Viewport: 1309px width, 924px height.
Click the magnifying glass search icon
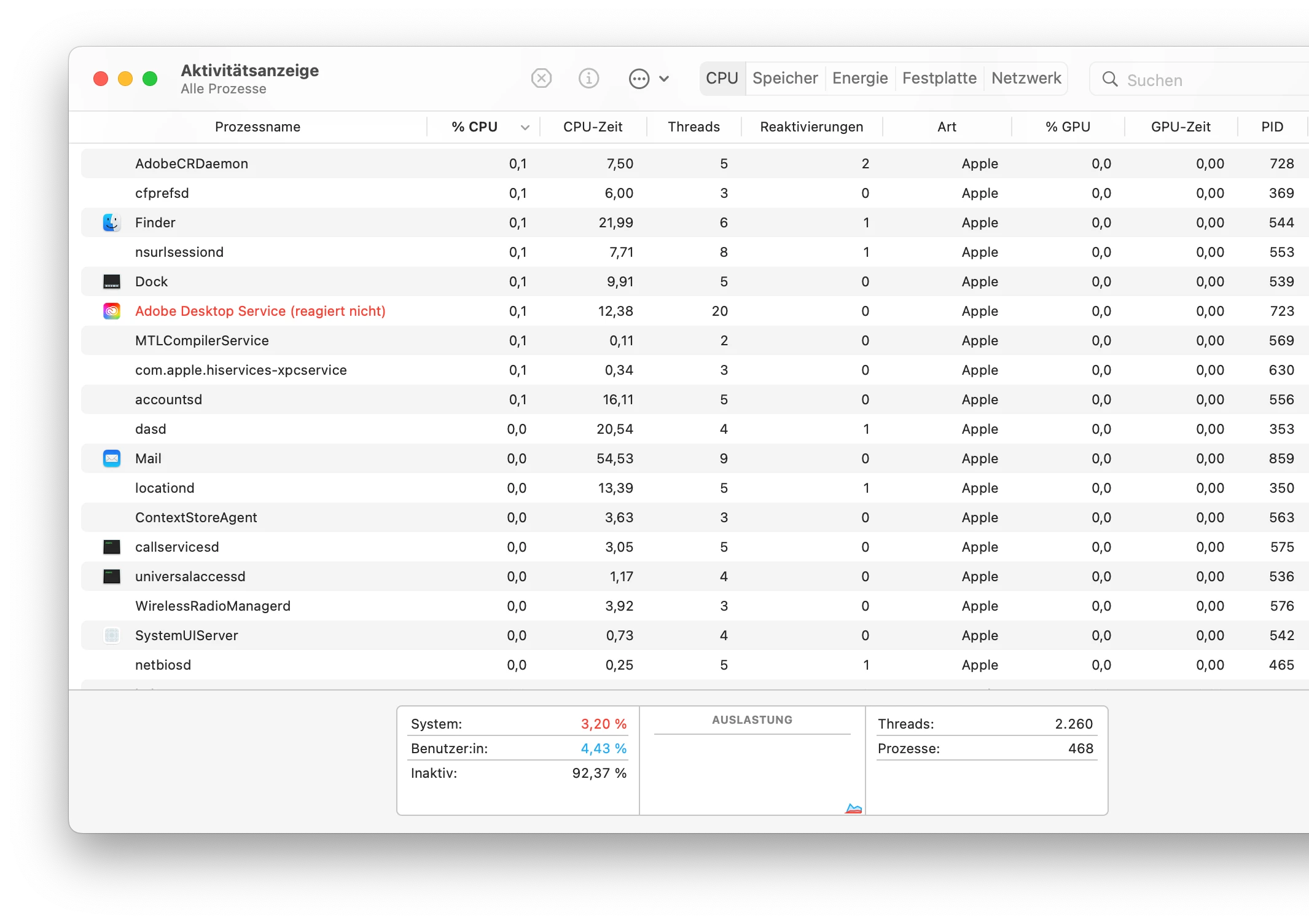pos(1109,79)
